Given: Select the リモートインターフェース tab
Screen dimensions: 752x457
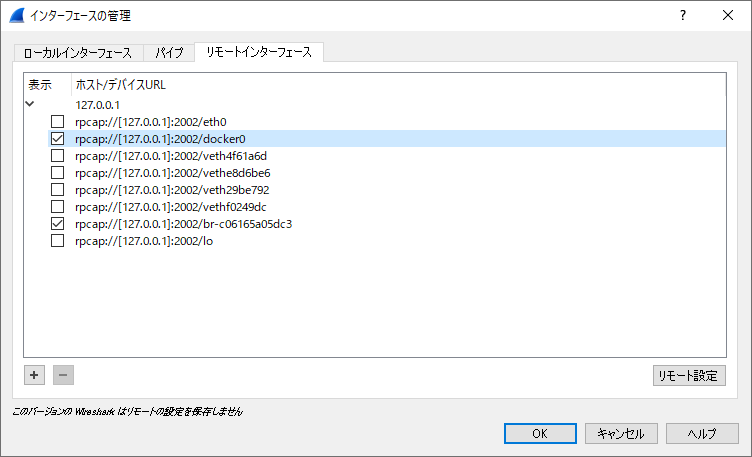Looking at the screenshot, I should pyautogui.click(x=259, y=52).
